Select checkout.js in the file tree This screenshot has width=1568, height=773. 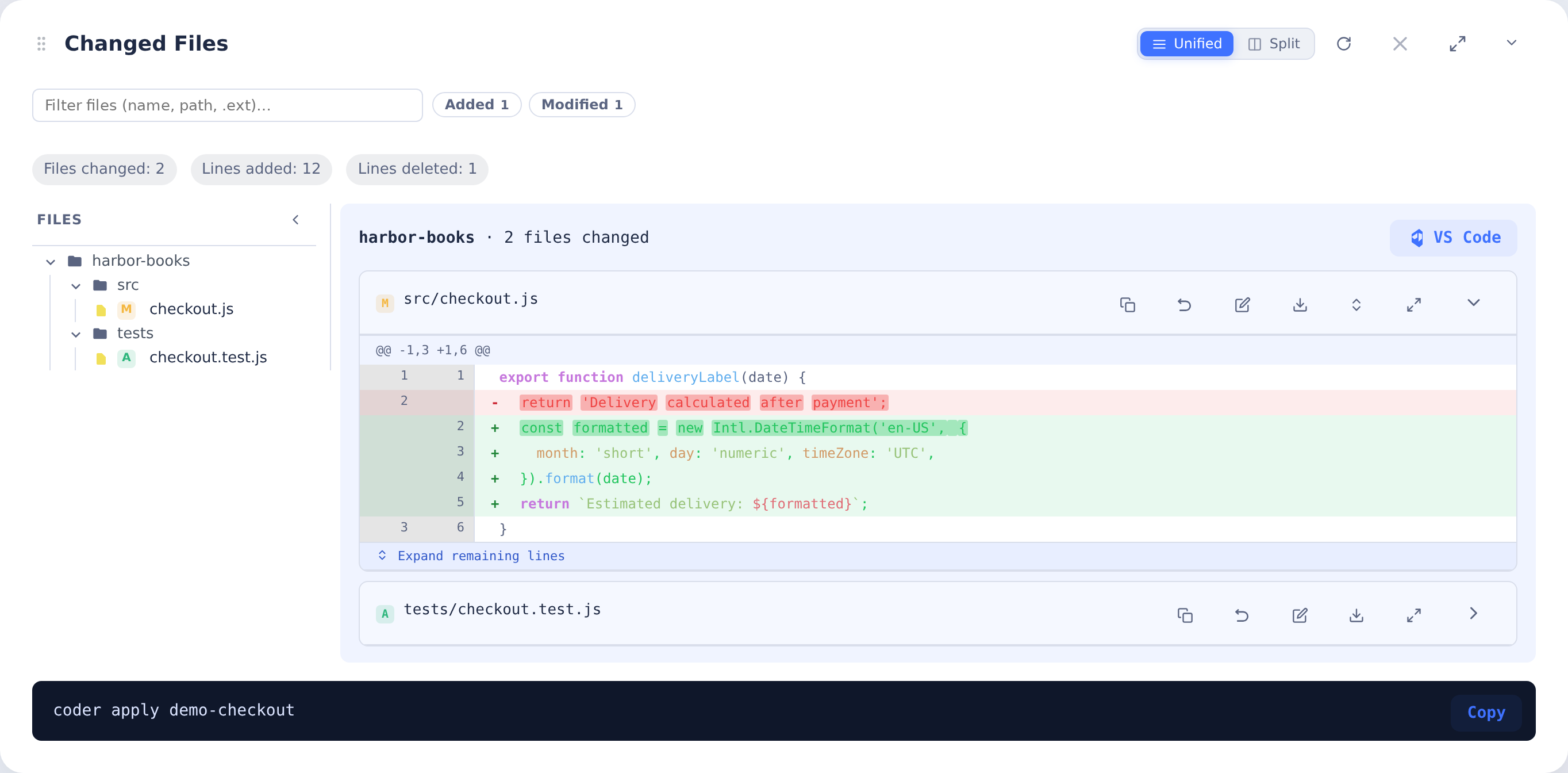[x=191, y=309]
